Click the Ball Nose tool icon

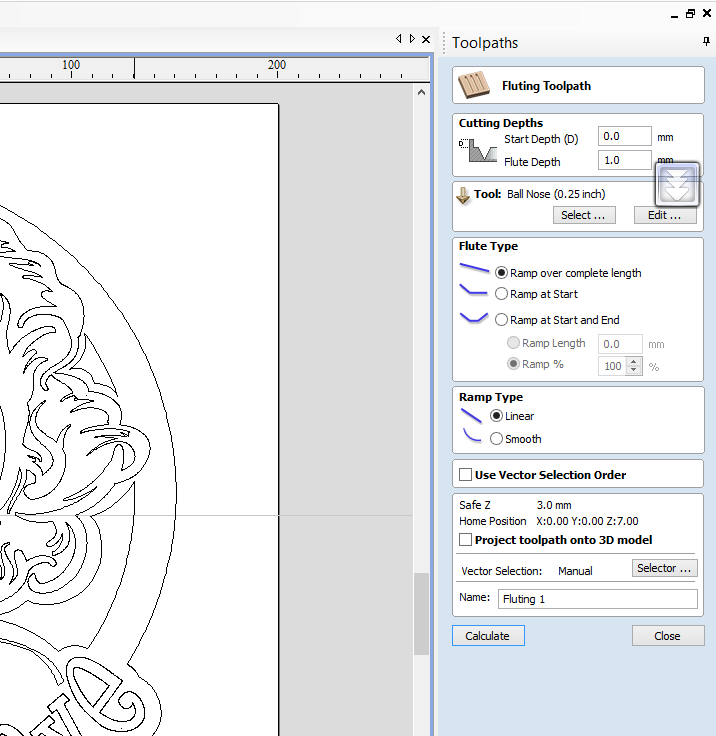(x=463, y=195)
